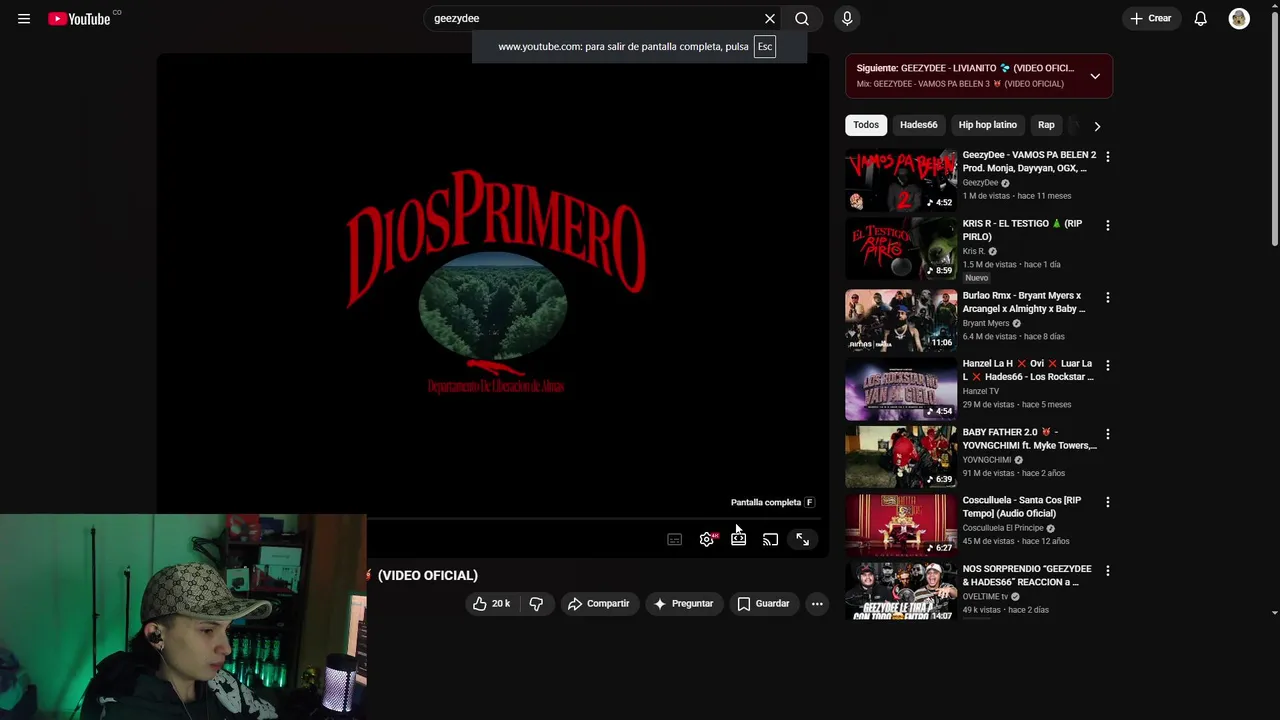Screen dimensions: 1280x720
Task: Open the account avatar menu
Action: [x=1239, y=19]
